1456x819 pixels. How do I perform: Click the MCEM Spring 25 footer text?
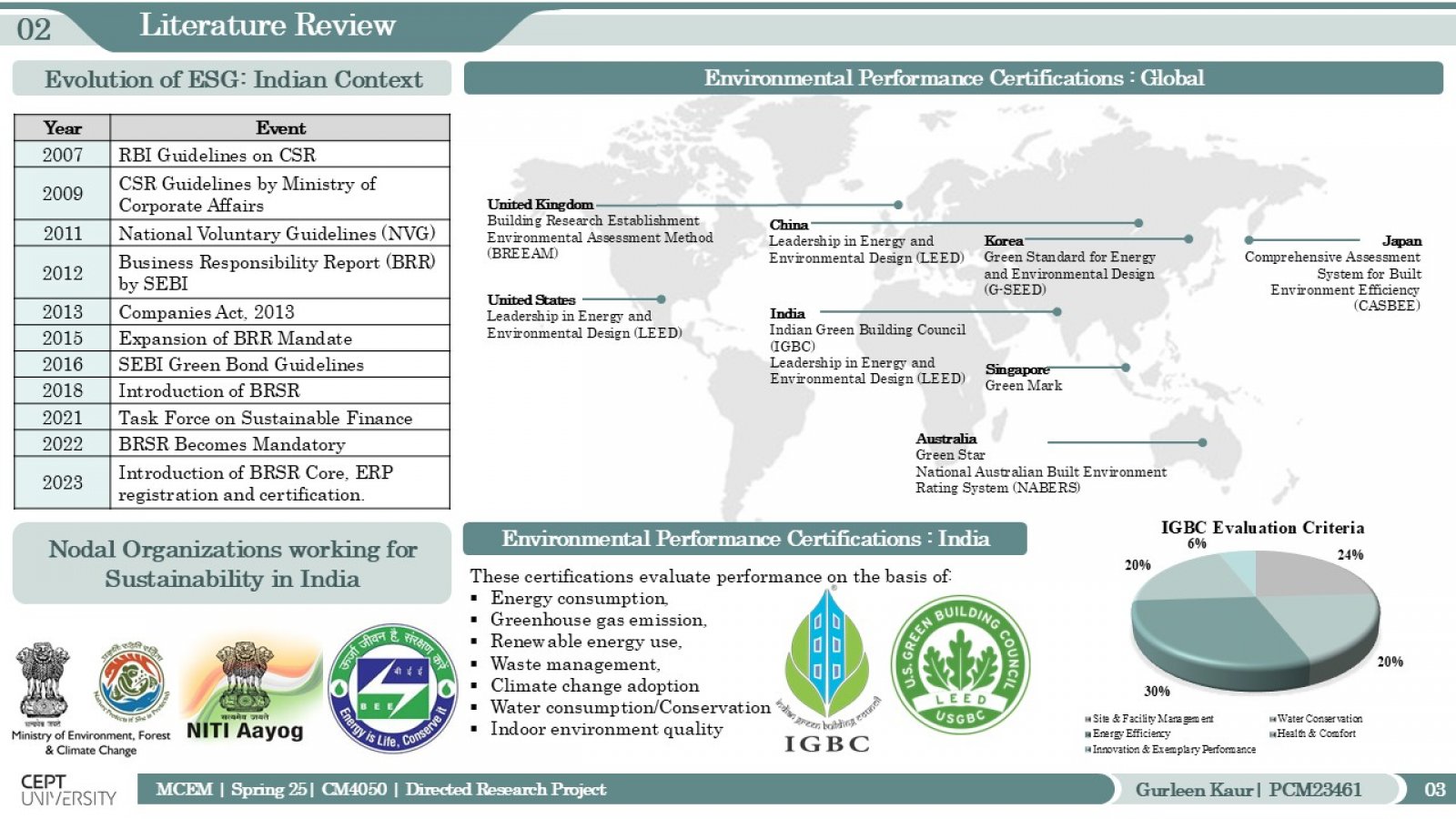click(381, 790)
